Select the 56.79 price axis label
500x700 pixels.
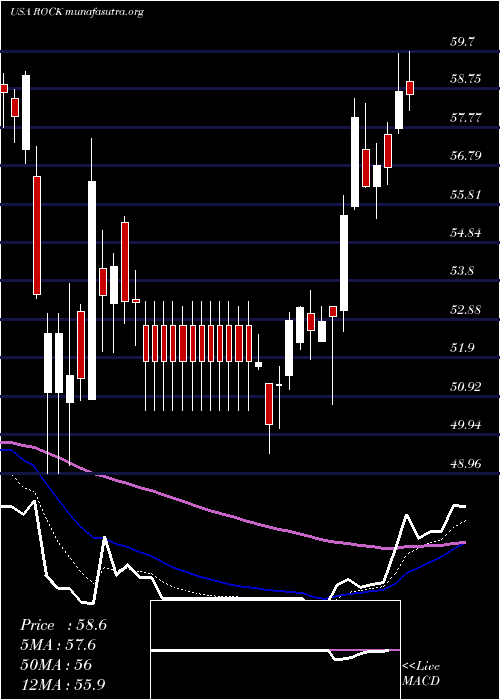(466, 156)
